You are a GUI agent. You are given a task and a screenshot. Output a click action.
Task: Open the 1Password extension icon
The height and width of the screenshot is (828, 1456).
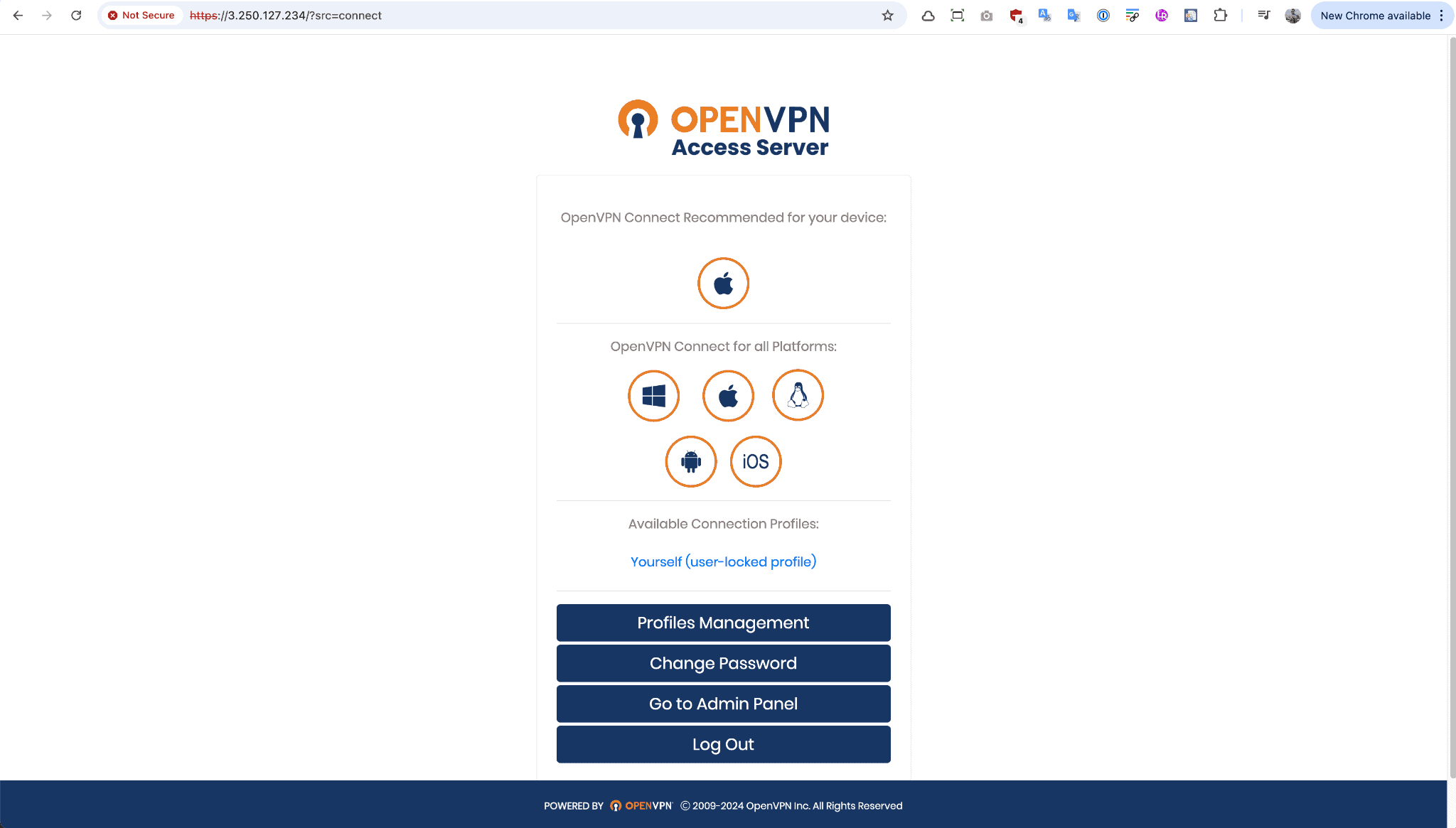click(x=1103, y=15)
